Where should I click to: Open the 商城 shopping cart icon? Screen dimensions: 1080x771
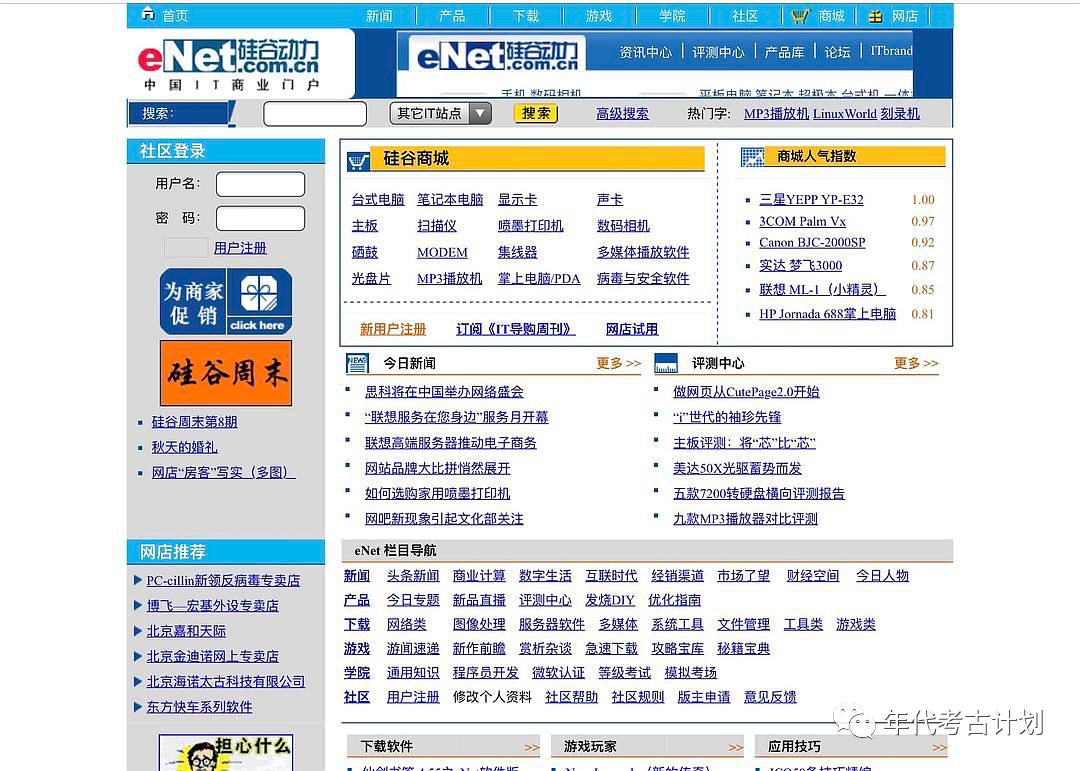click(800, 16)
